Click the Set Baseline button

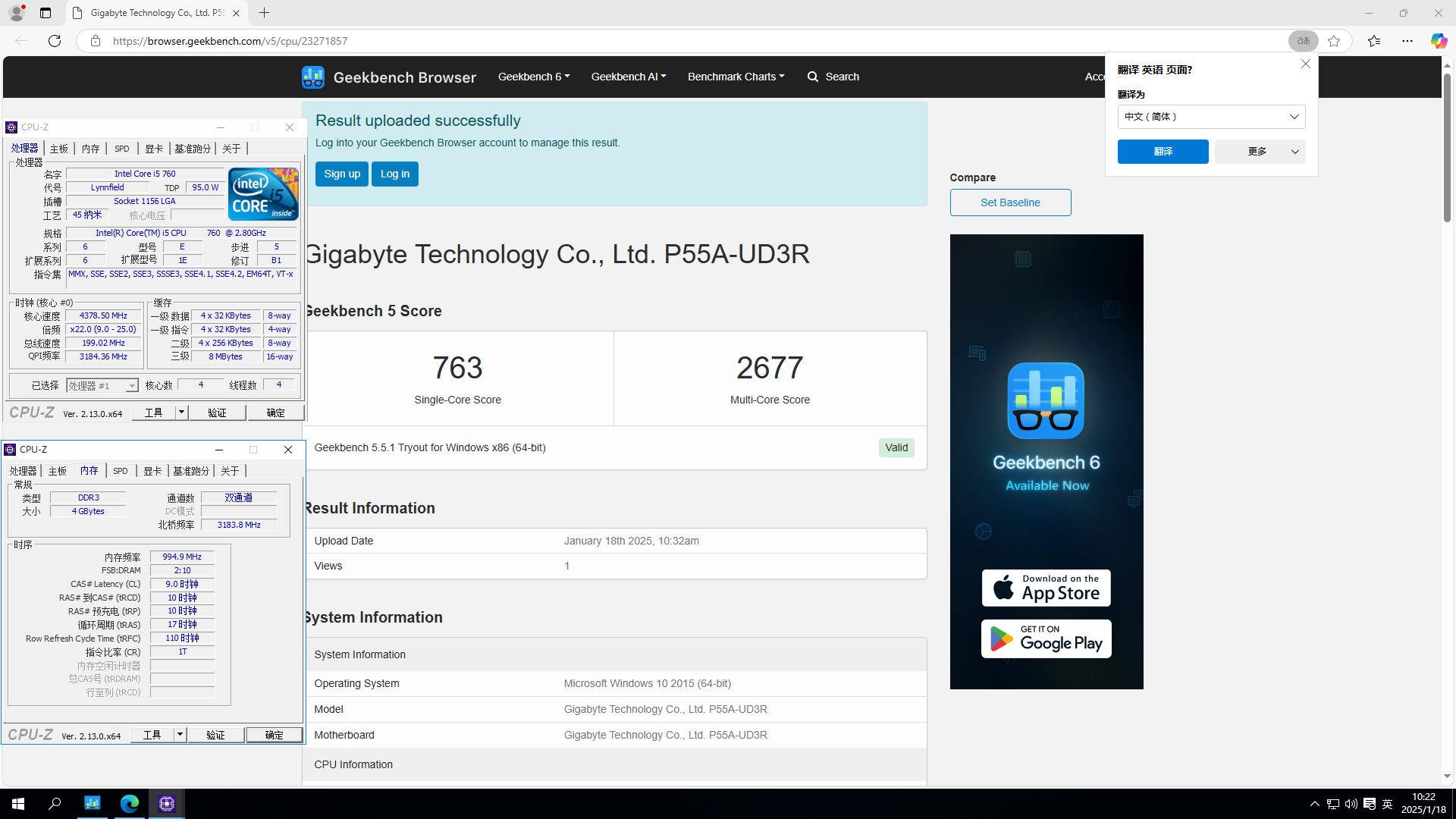coord(1010,202)
